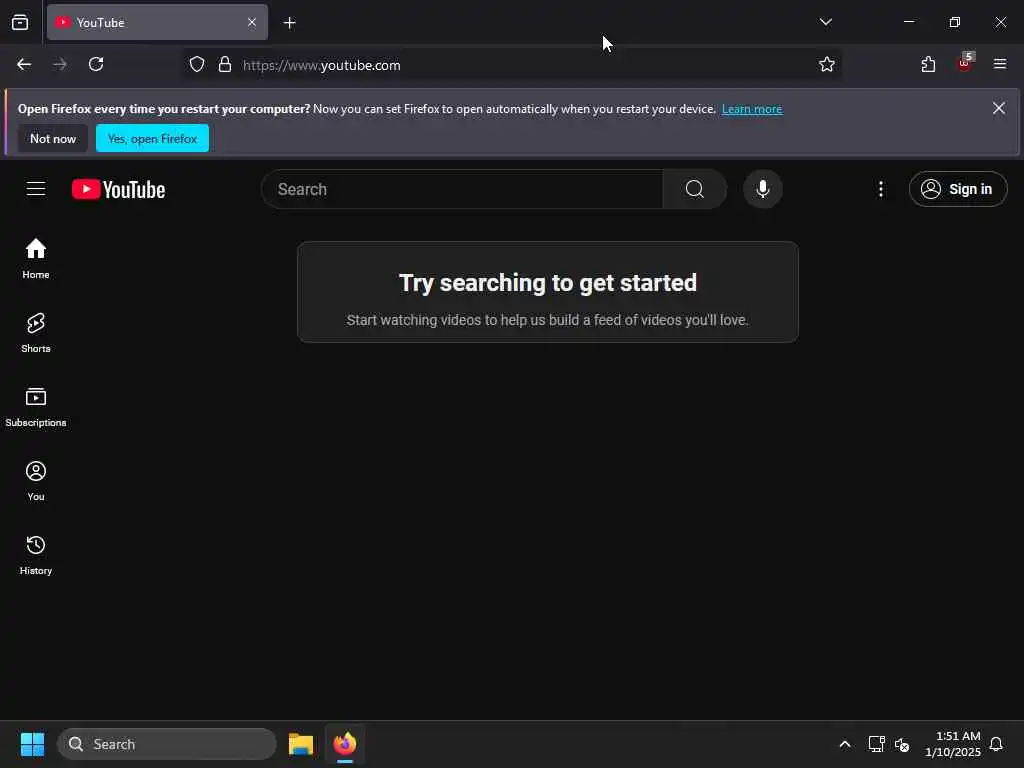Focus the YouTube search field
Viewport: 1024px width, 768px height.
pos(462,189)
